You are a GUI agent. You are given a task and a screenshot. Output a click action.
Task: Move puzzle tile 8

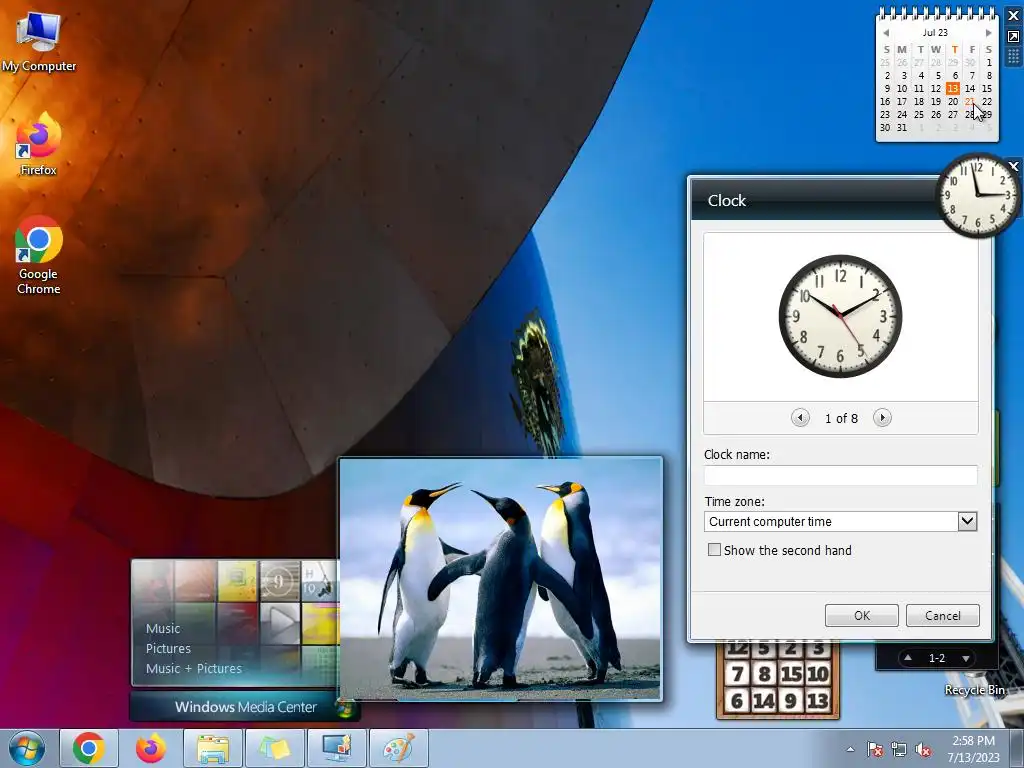[764, 673]
